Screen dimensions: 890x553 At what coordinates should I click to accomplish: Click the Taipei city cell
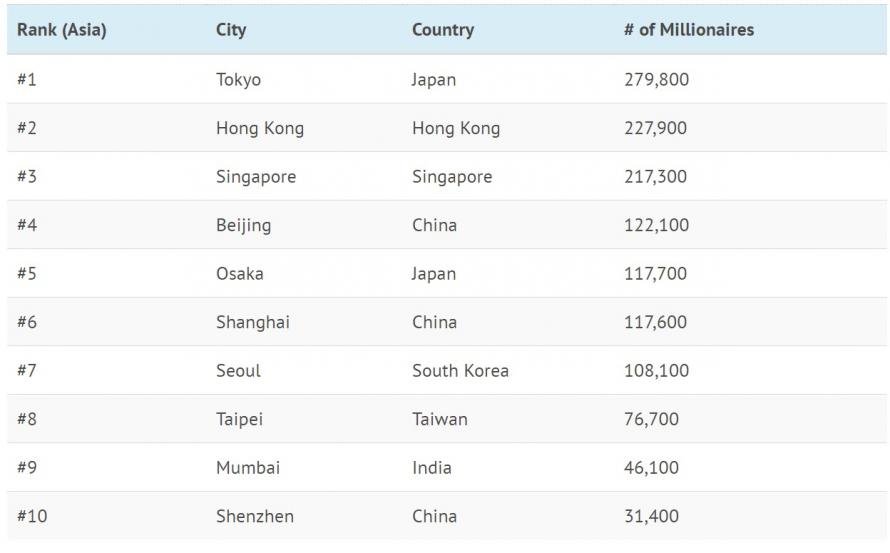pos(240,420)
